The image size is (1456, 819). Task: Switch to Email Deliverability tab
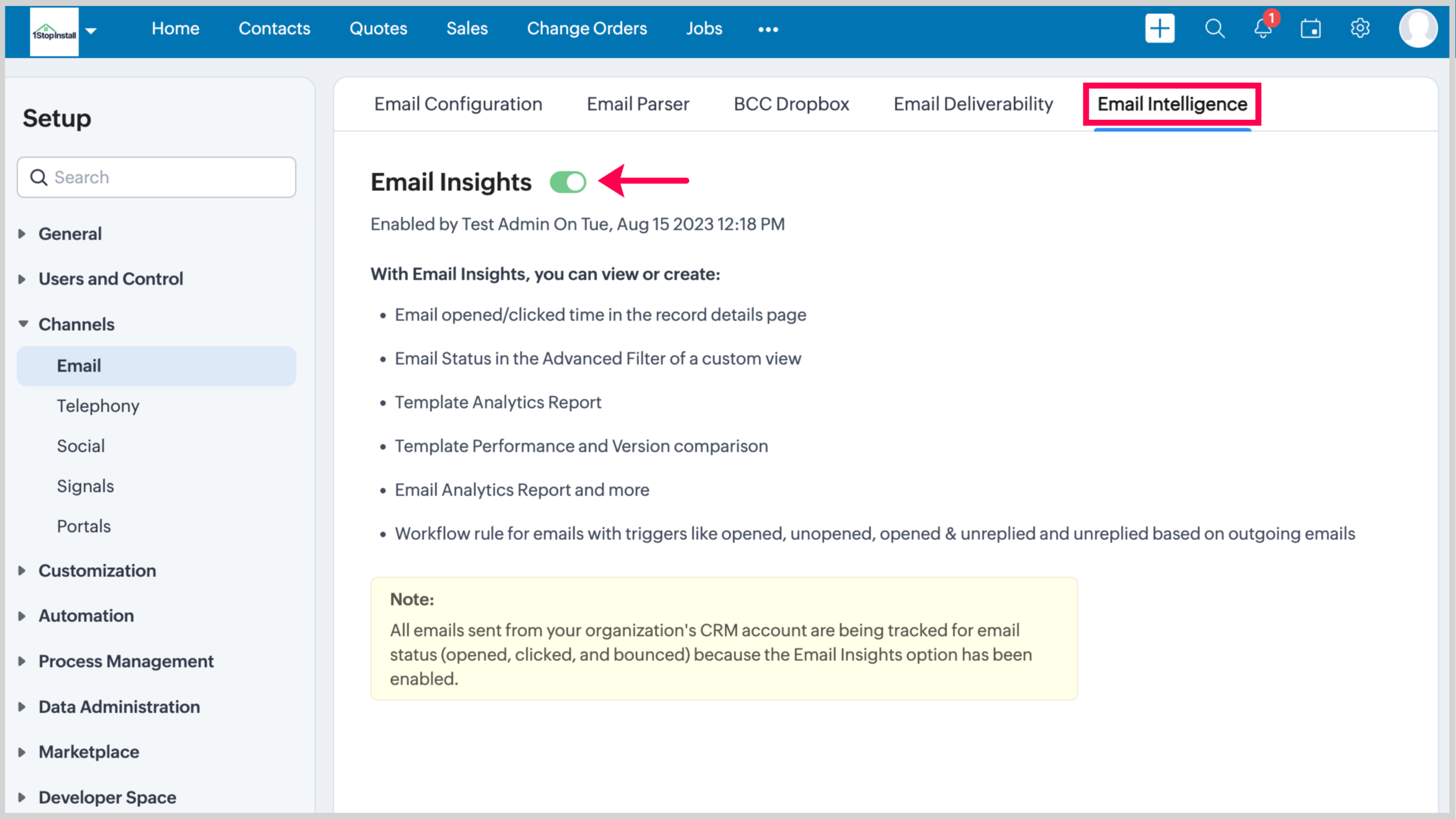[973, 104]
